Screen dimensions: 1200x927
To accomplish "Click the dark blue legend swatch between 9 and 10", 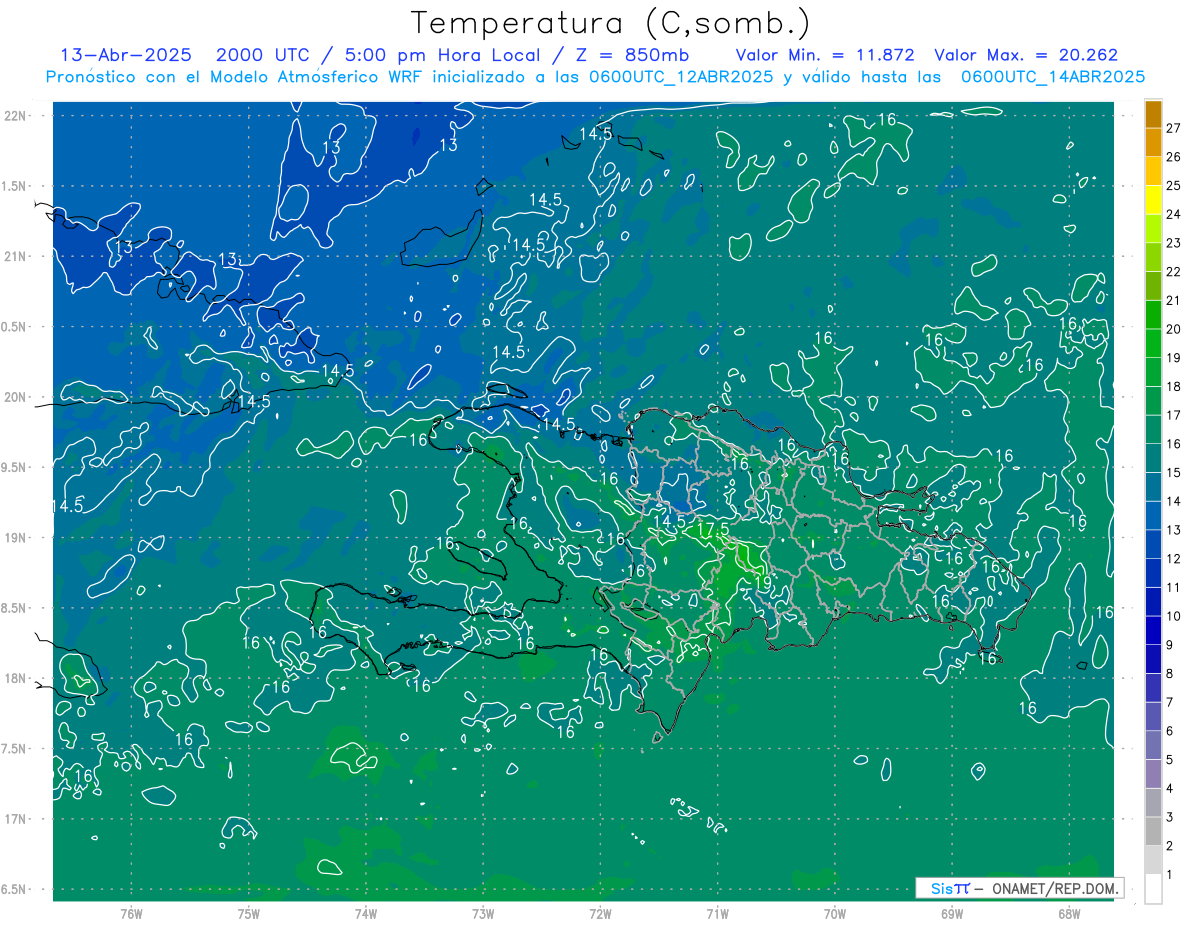I will click(1153, 631).
